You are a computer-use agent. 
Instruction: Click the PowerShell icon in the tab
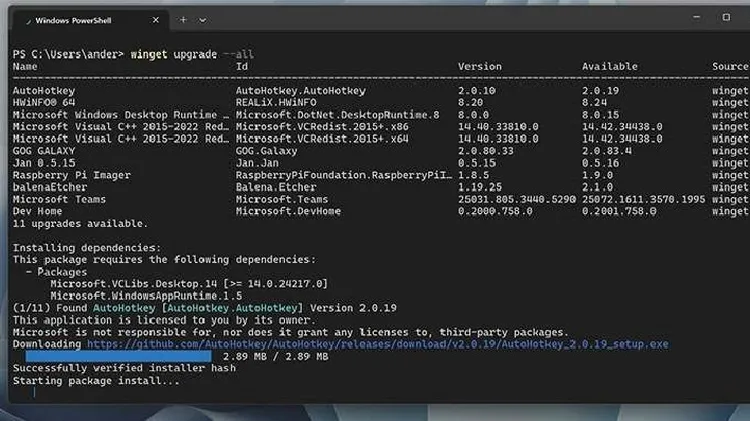(x=28, y=21)
